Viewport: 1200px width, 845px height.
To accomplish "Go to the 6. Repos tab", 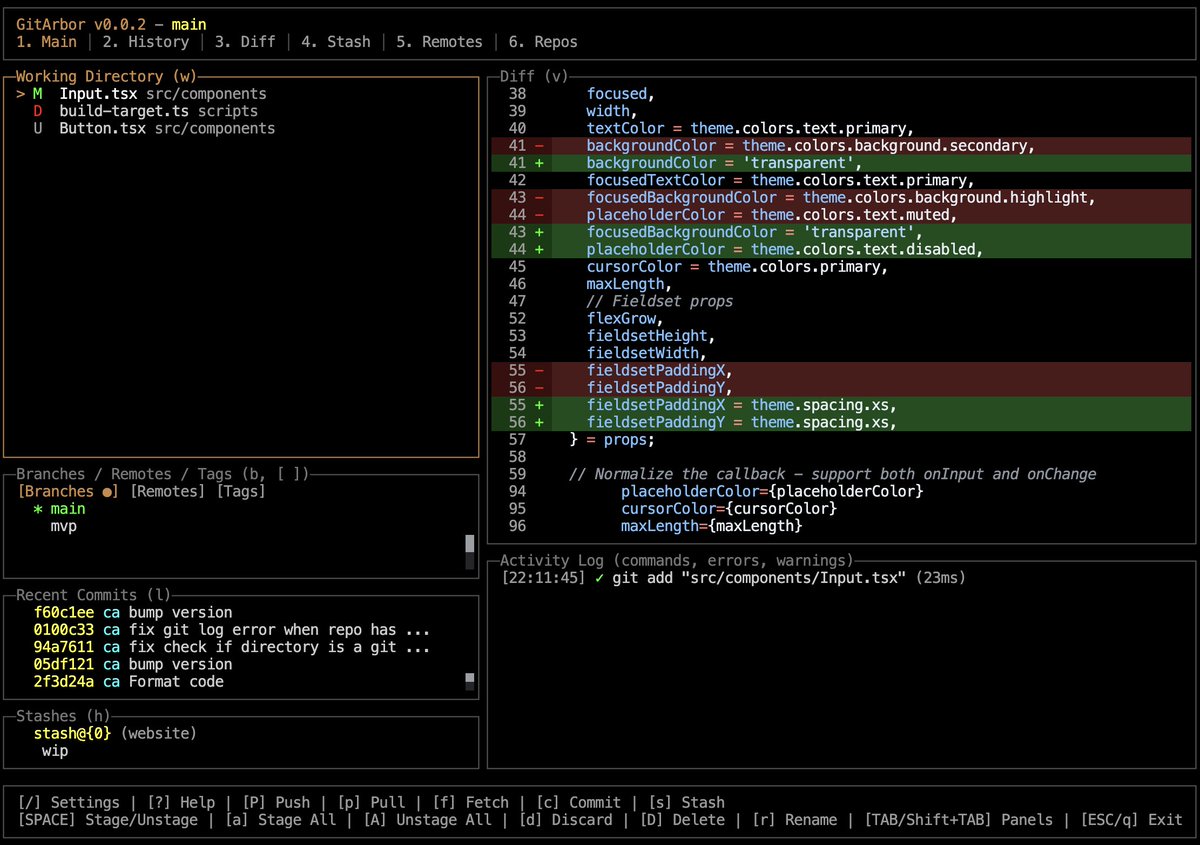I will 542,42.
